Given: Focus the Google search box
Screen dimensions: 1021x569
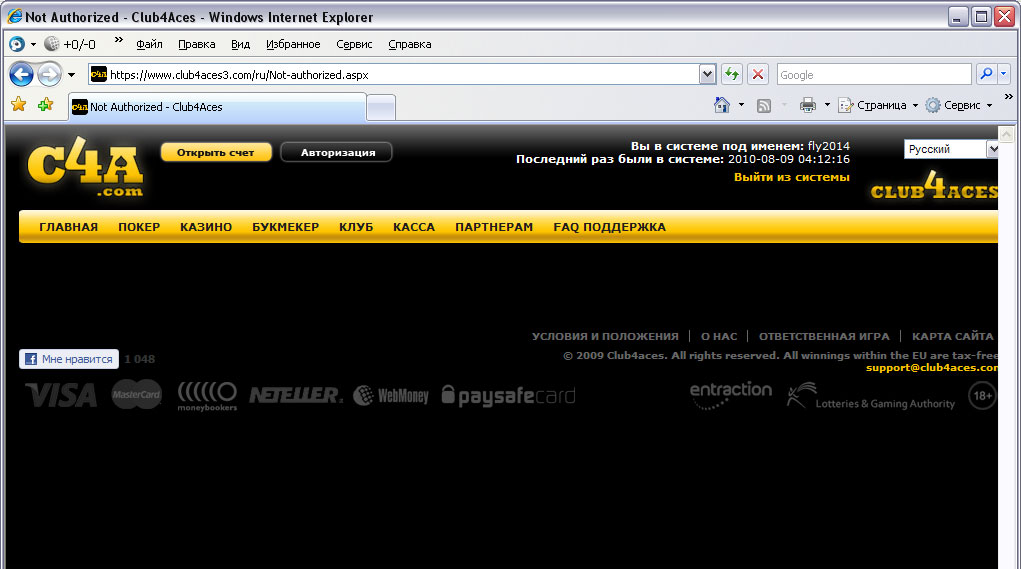Looking at the screenshot, I should (x=873, y=74).
